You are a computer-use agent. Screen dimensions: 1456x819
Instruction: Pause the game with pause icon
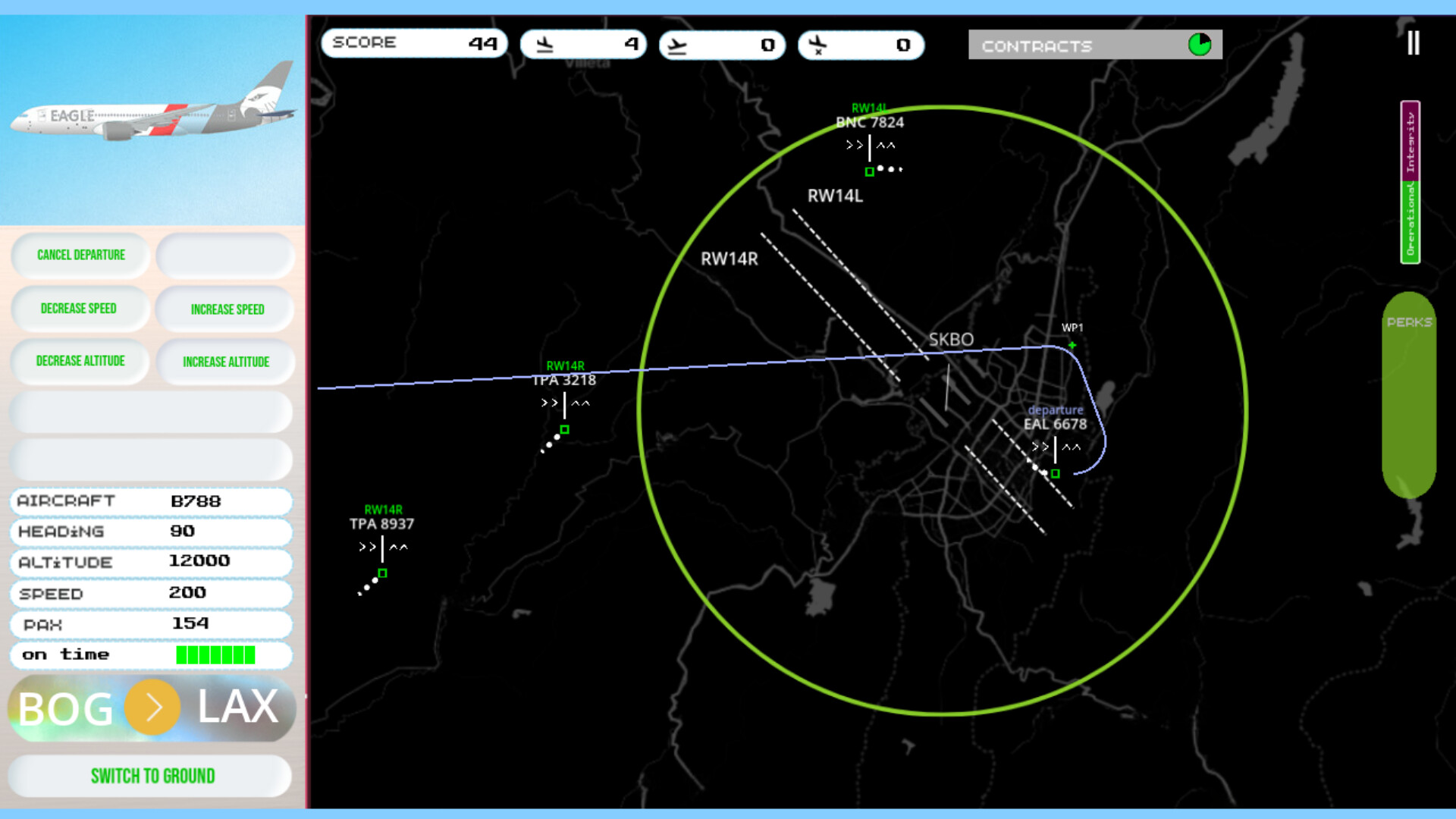1413,43
